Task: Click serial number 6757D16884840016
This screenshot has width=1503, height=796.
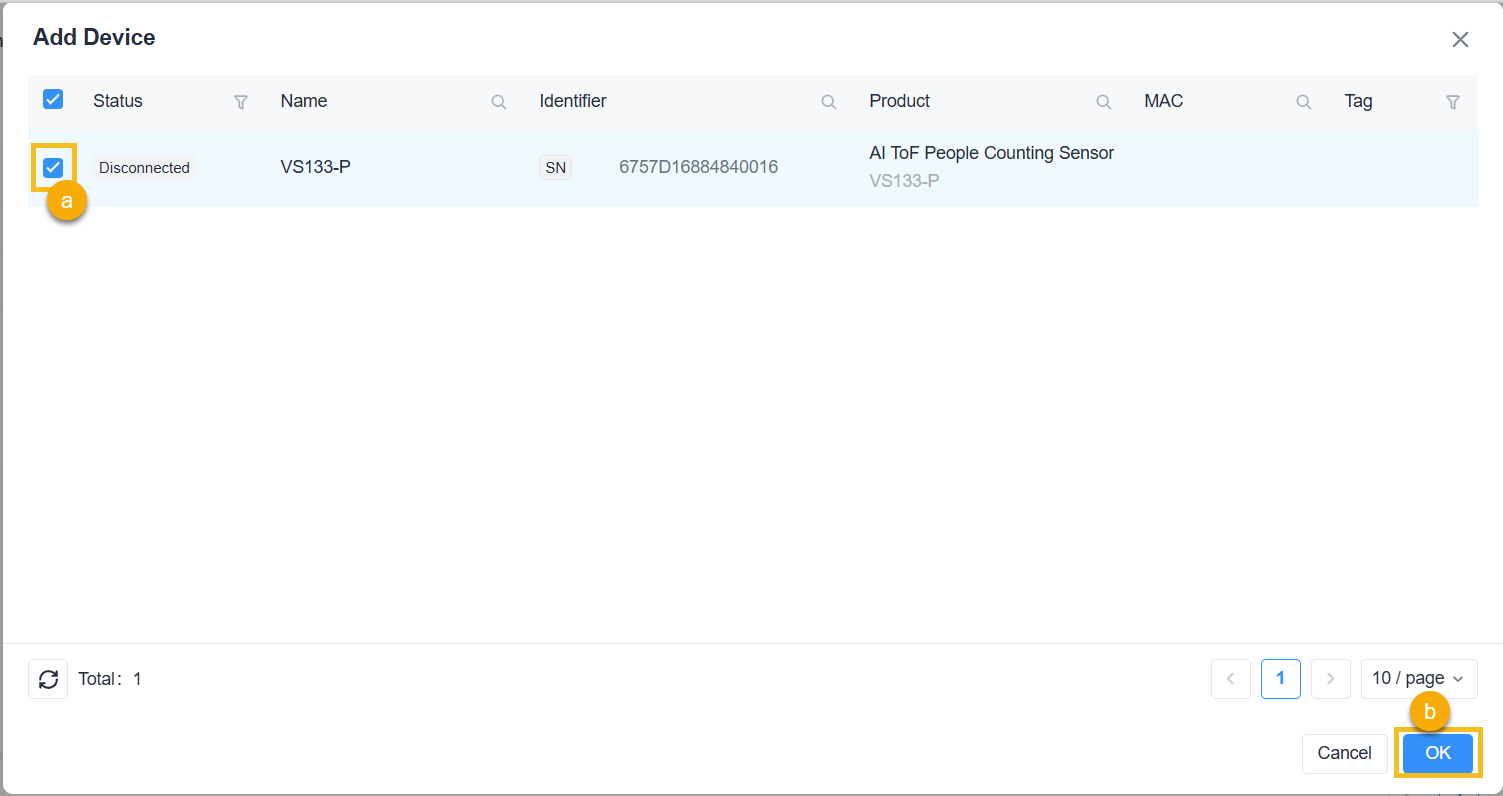Action: (698, 167)
